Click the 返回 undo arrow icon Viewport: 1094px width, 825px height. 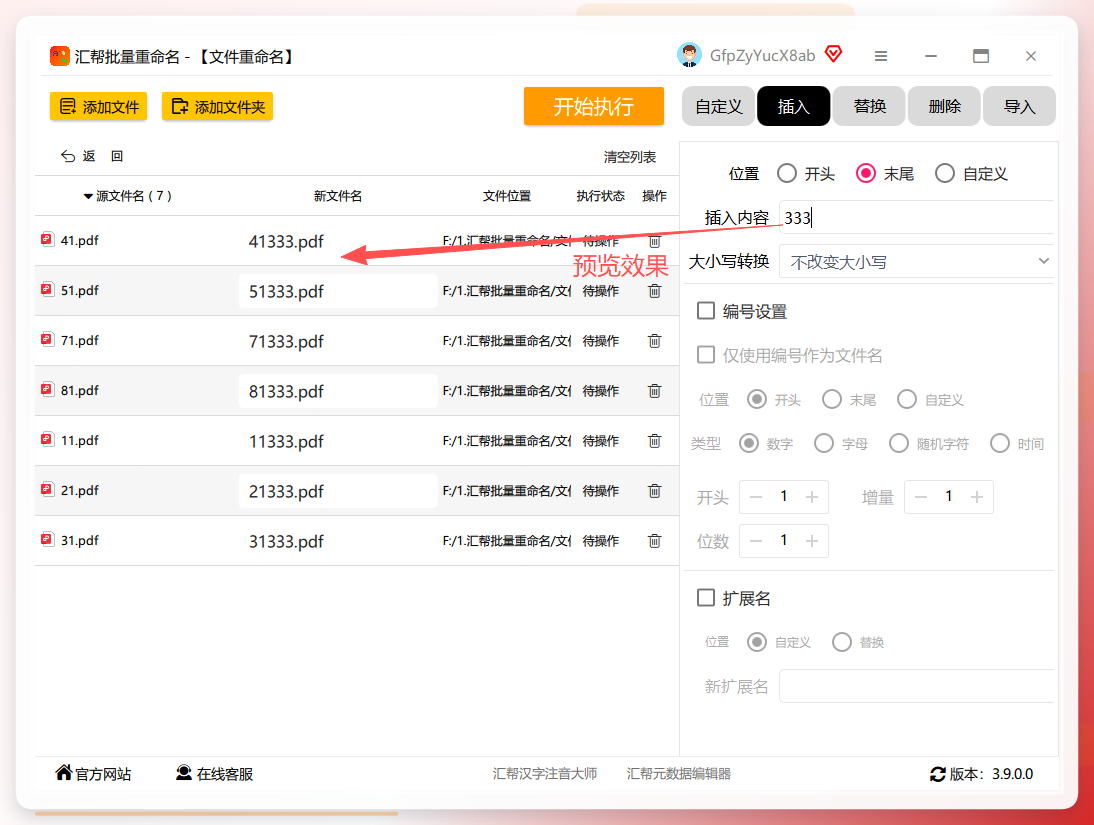tap(68, 156)
